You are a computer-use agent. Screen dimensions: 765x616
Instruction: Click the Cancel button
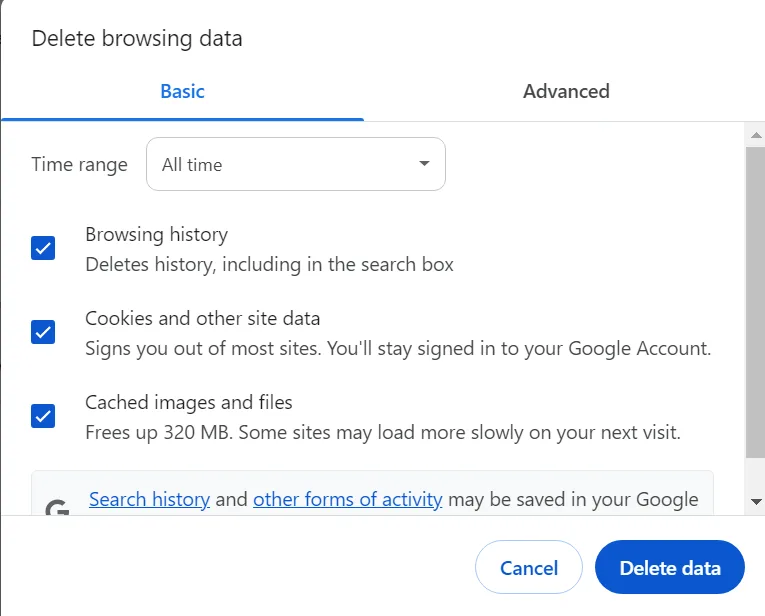529,567
